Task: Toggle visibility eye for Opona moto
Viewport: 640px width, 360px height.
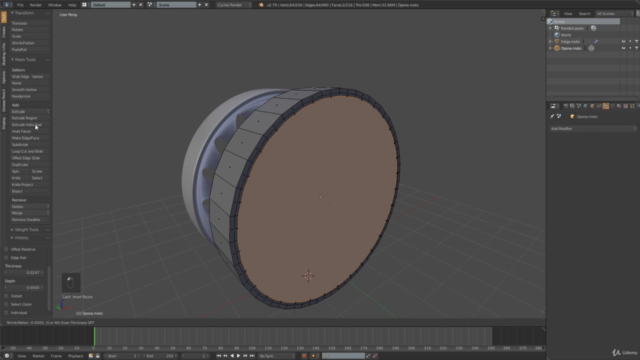Action: pyautogui.click(x=623, y=48)
